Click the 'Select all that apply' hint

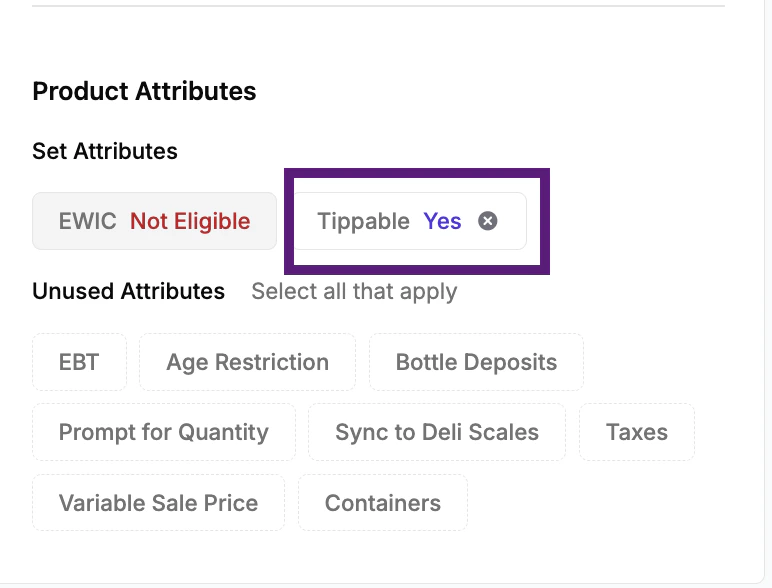354,291
